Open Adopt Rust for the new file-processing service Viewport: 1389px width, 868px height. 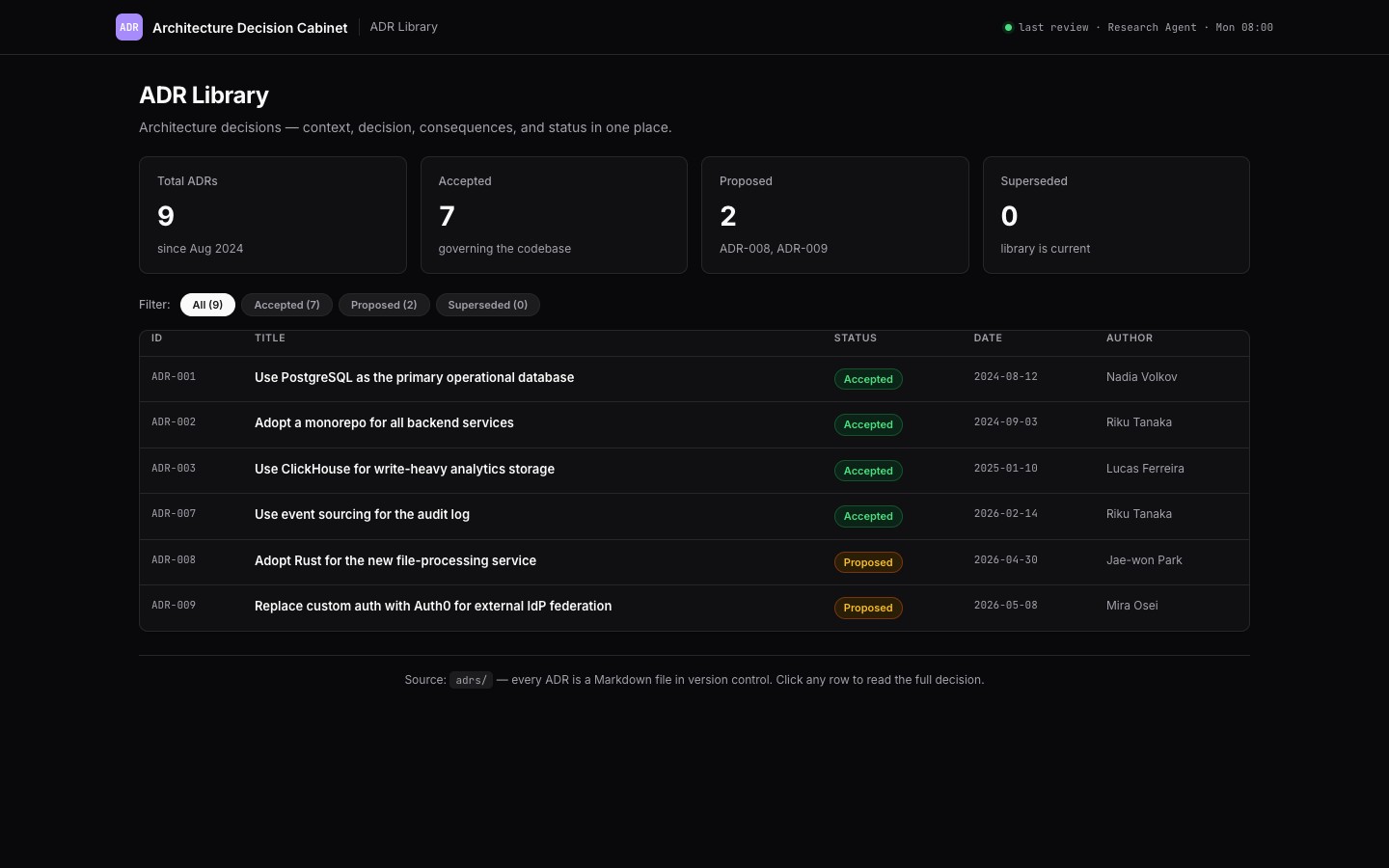(x=395, y=560)
